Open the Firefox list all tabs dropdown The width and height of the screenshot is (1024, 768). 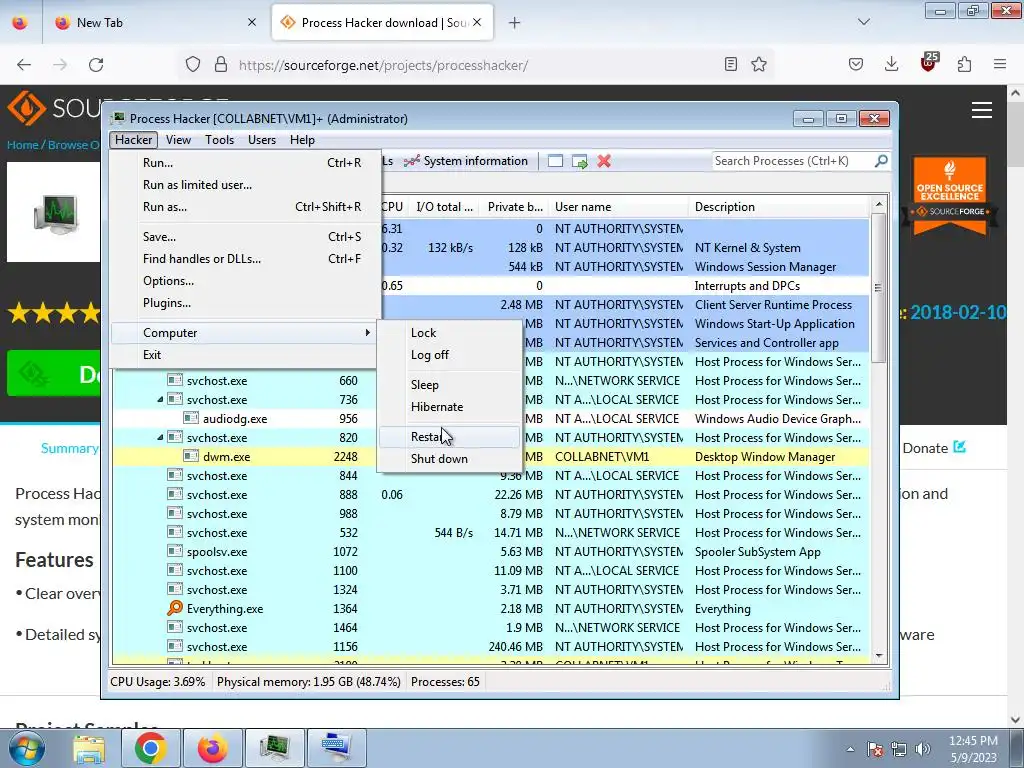click(864, 22)
